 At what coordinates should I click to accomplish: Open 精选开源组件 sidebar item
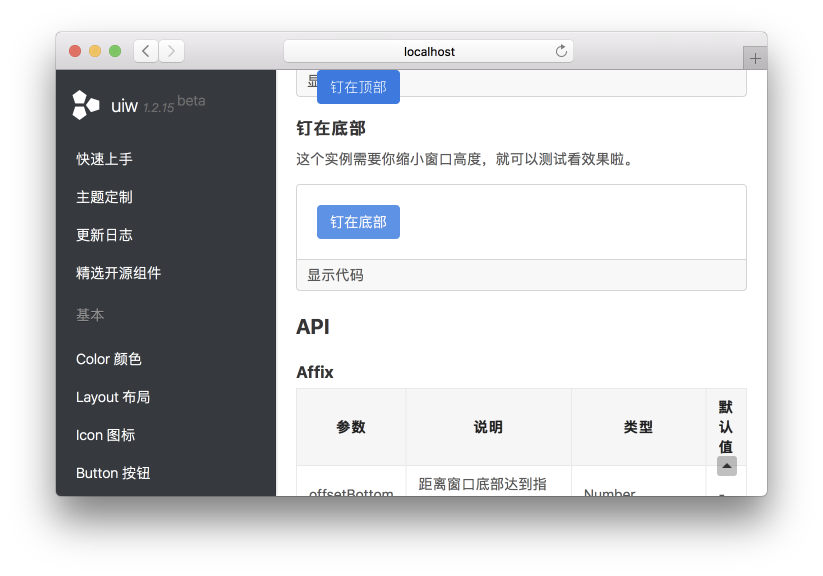118,273
